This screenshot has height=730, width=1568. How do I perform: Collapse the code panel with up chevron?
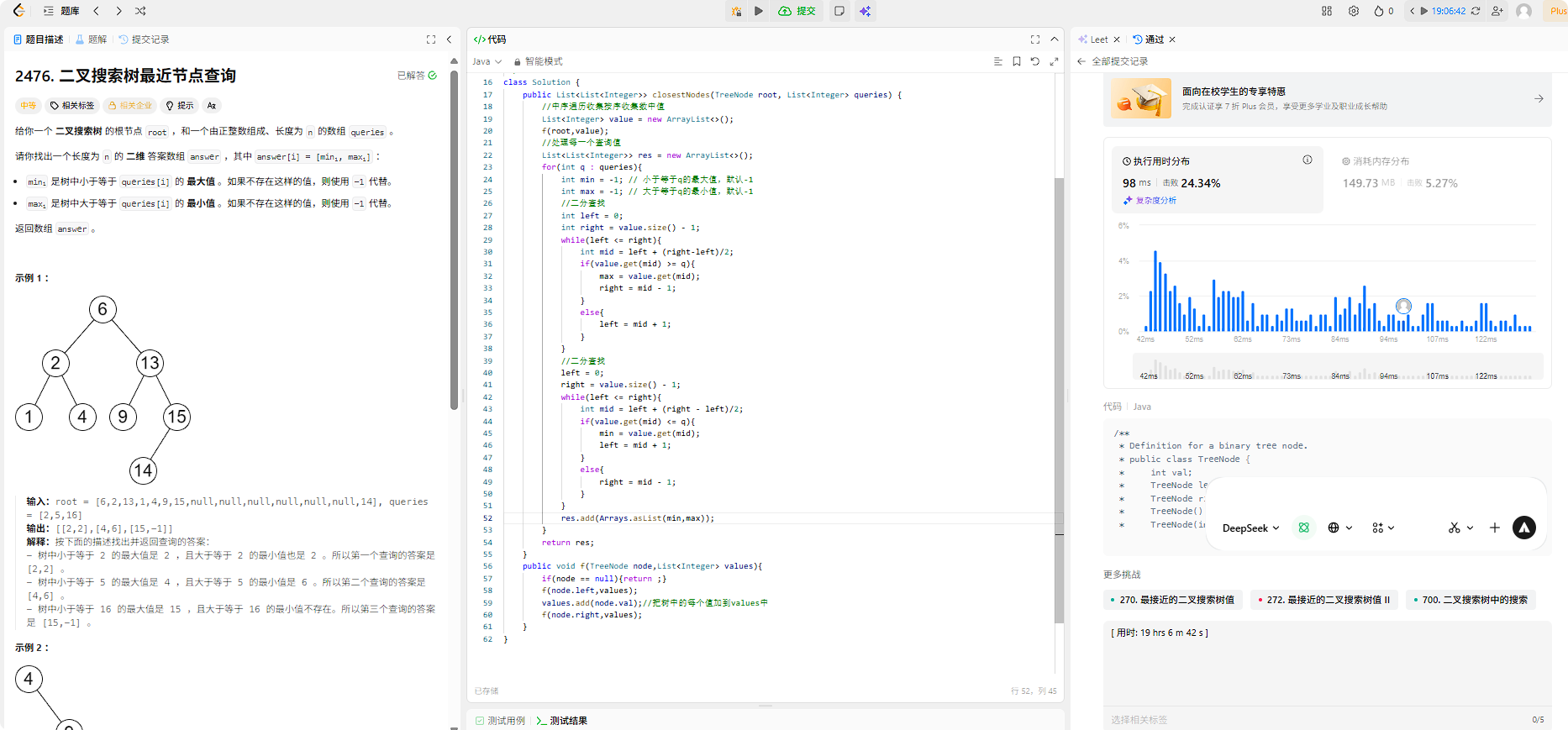pos(1055,39)
